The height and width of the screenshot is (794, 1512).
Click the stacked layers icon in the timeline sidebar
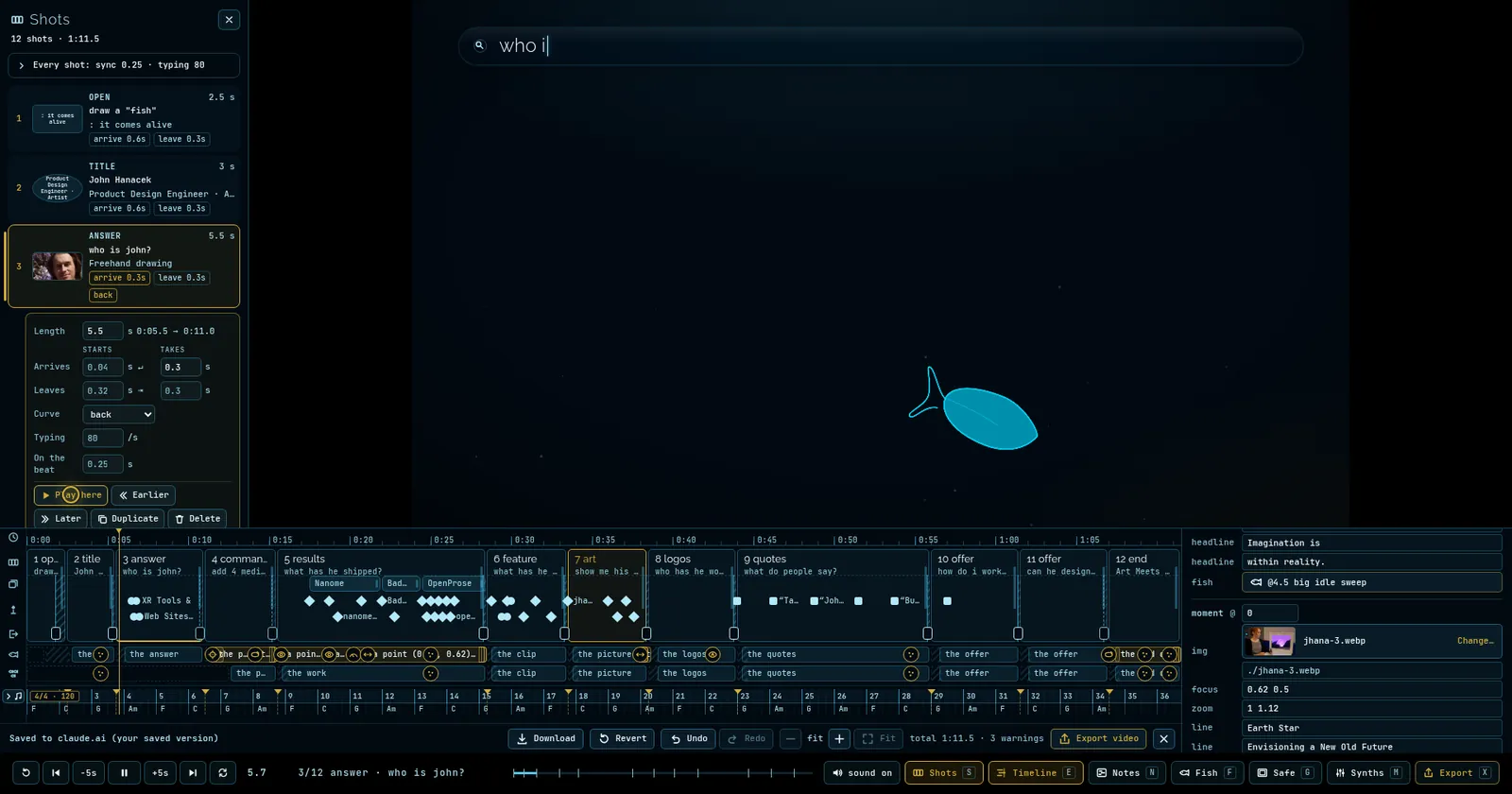[x=13, y=585]
